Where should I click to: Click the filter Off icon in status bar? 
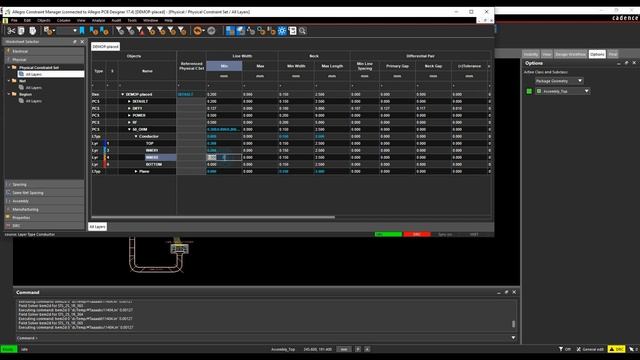pyautogui.click(x=564, y=349)
